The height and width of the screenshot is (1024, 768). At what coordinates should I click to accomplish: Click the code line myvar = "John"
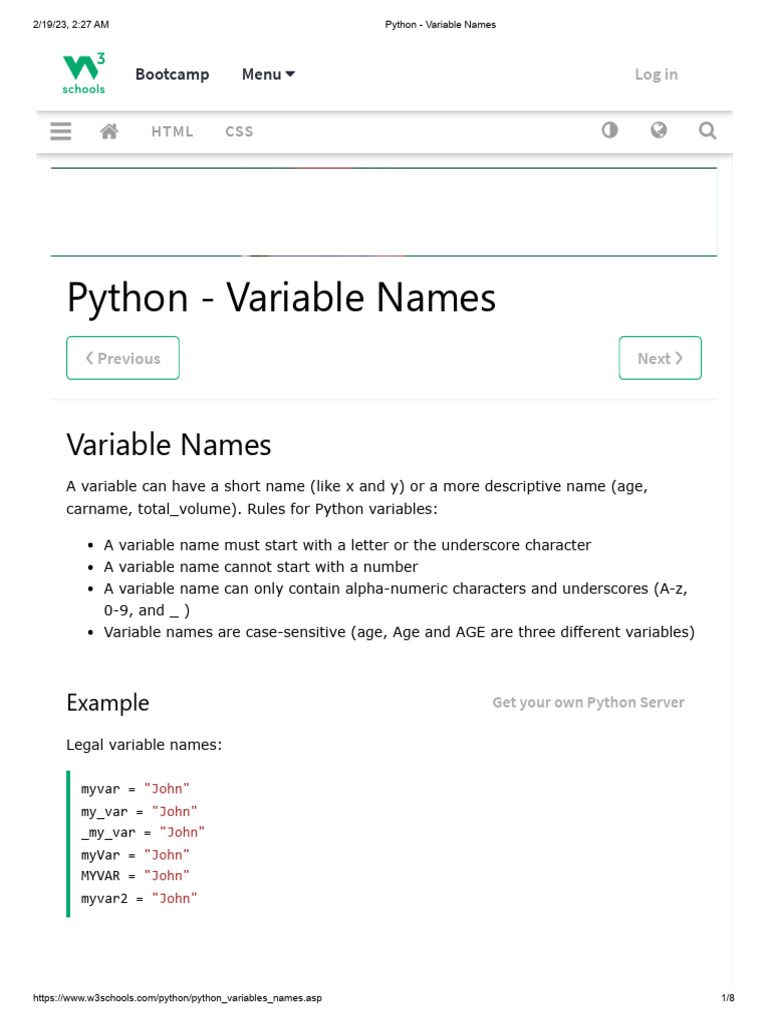coord(135,789)
